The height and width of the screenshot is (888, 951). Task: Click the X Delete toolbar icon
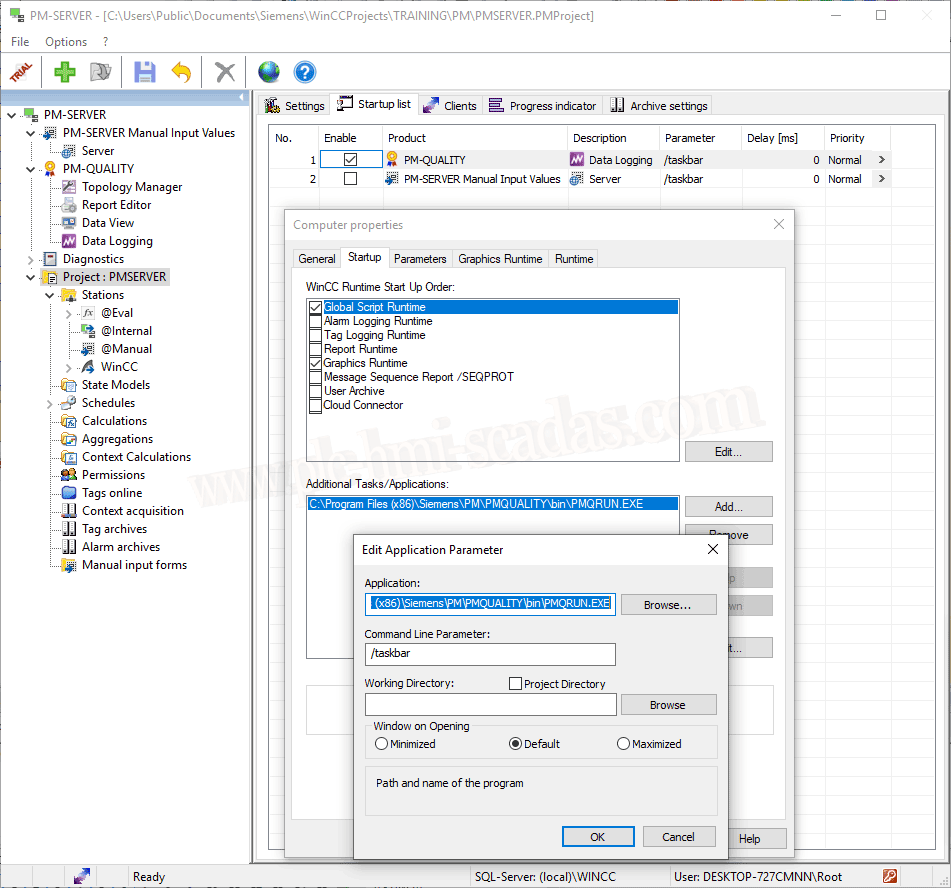(x=226, y=72)
